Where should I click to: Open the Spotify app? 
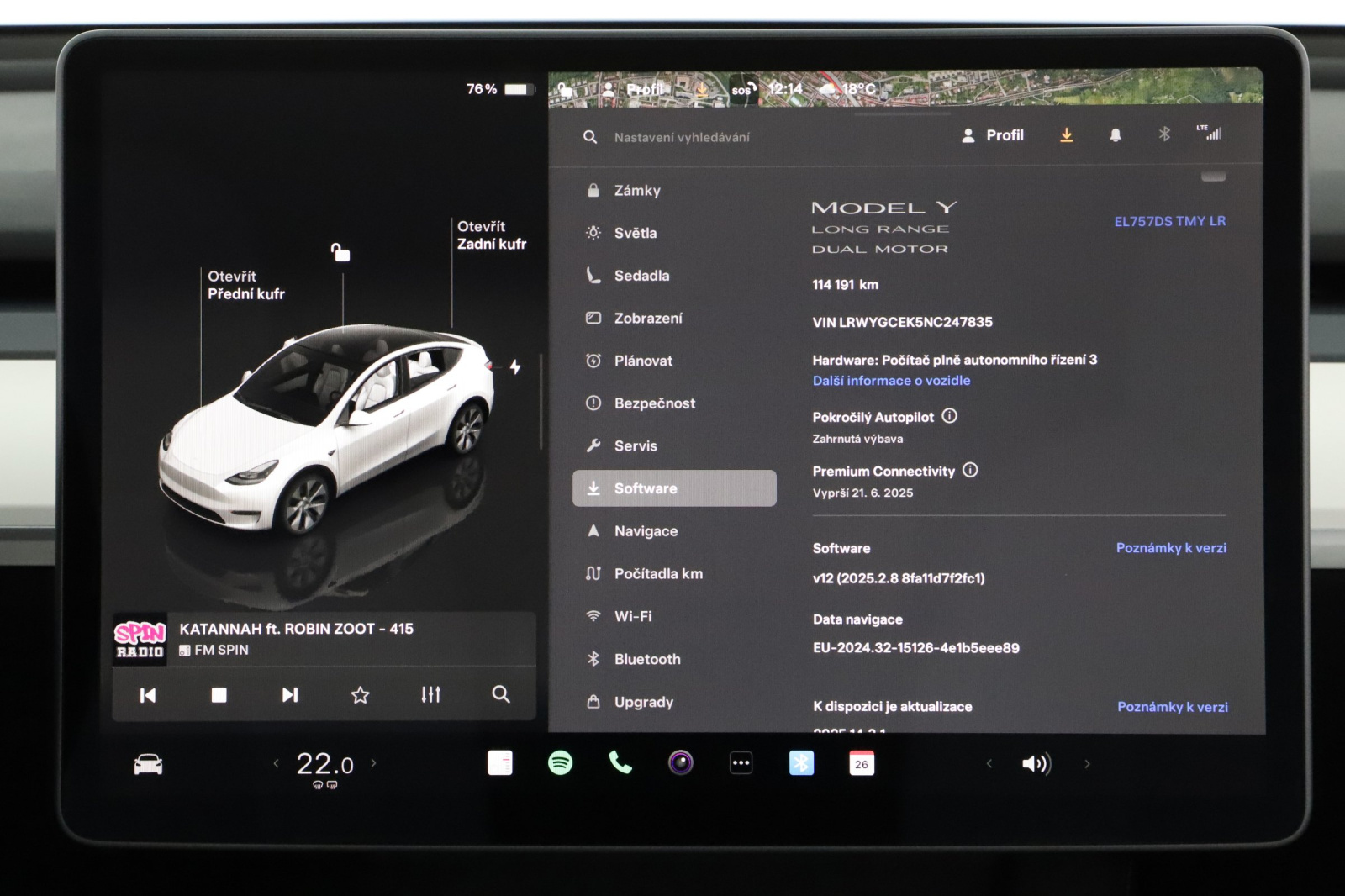pos(560,763)
